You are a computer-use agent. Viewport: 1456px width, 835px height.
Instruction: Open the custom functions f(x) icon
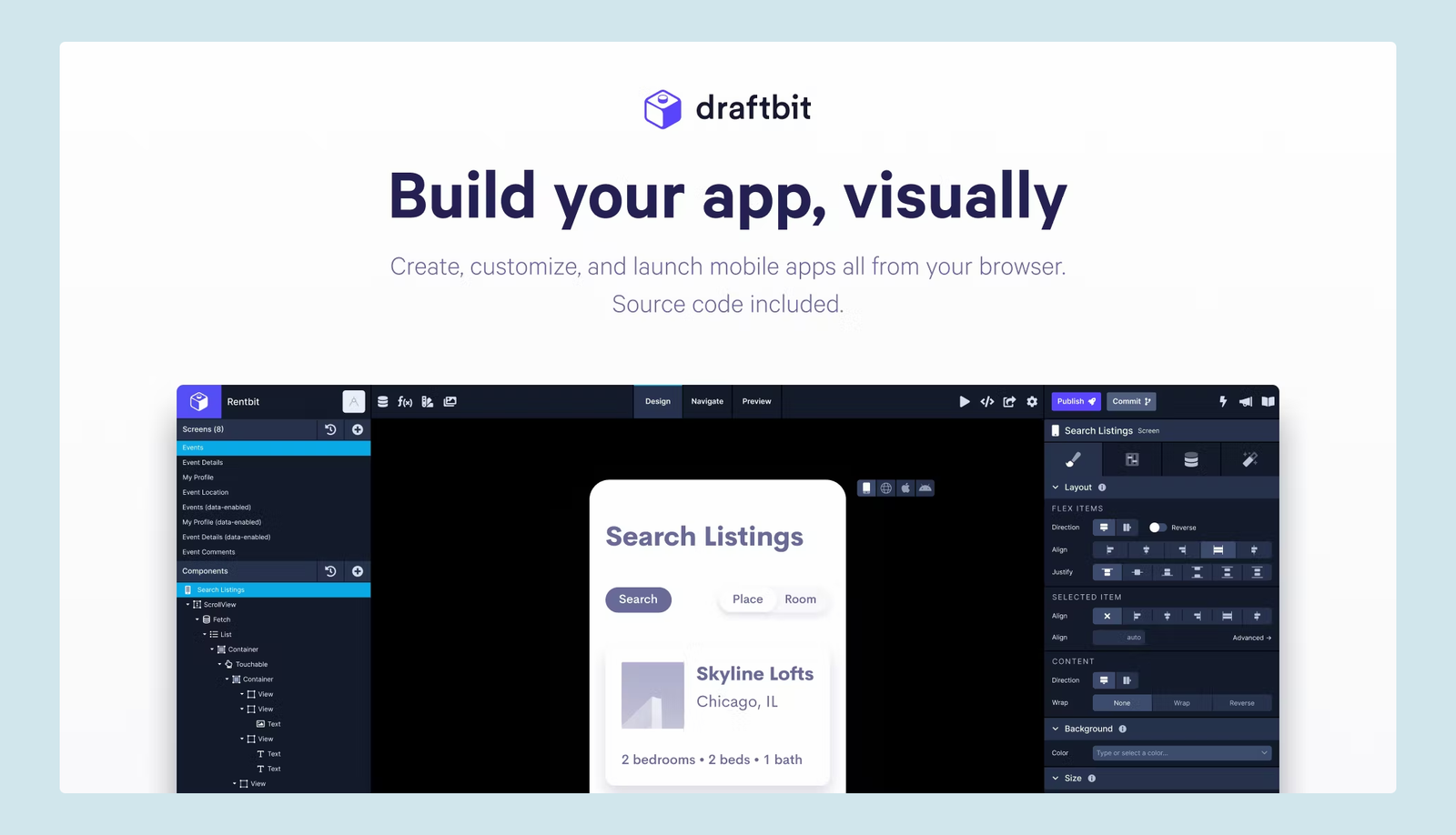(405, 401)
